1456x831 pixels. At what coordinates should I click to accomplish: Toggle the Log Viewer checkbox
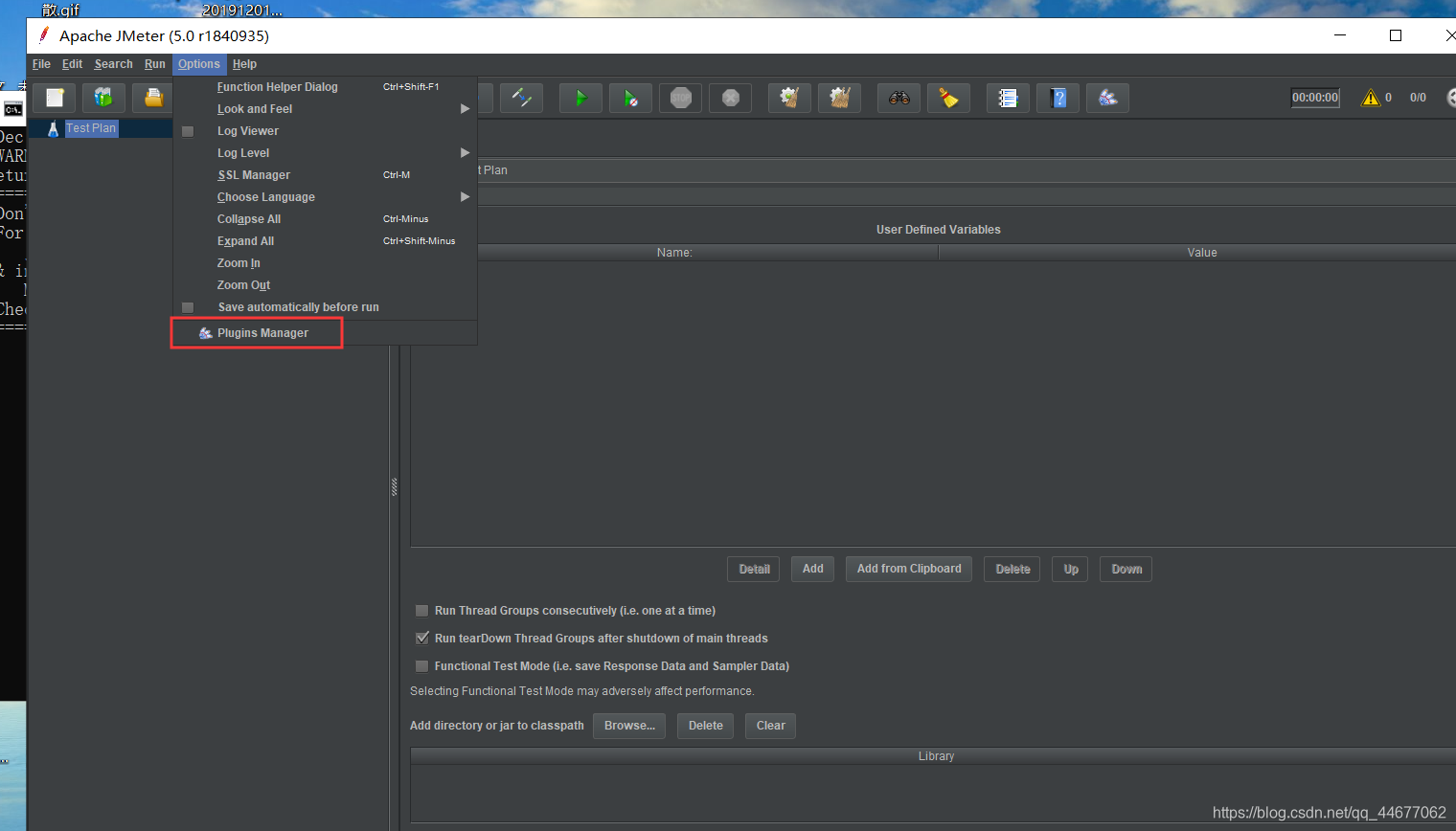point(188,131)
